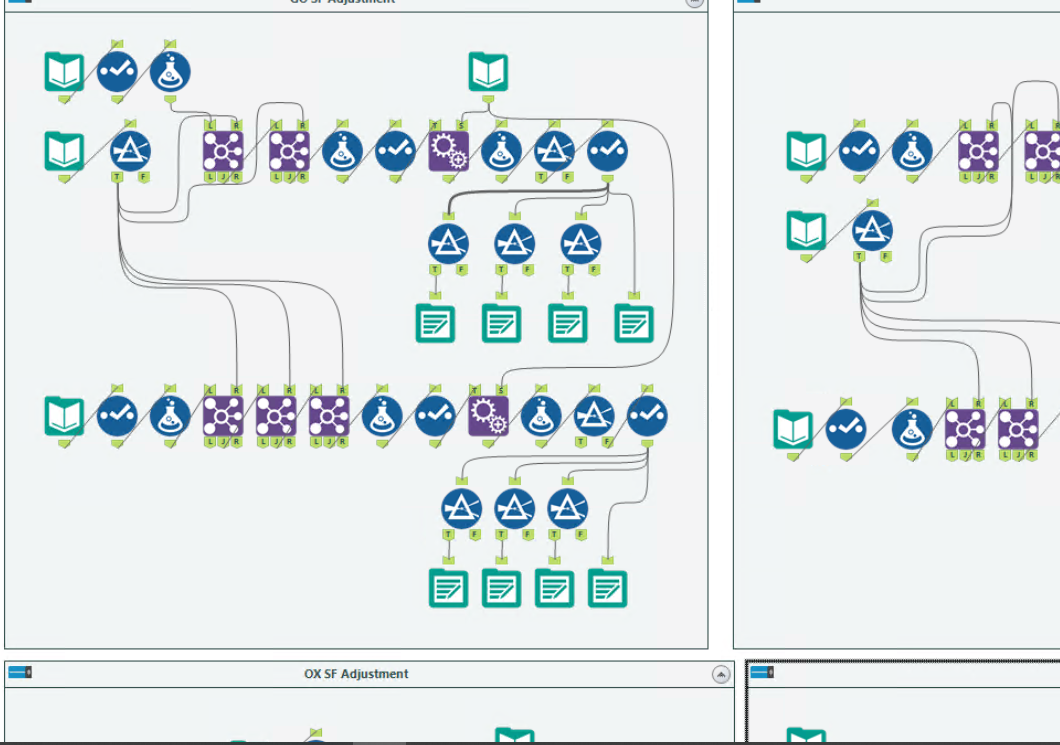The image size is (1060, 745).
Task: Click the Unique tool ending the top tool row
Action: coord(608,150)
